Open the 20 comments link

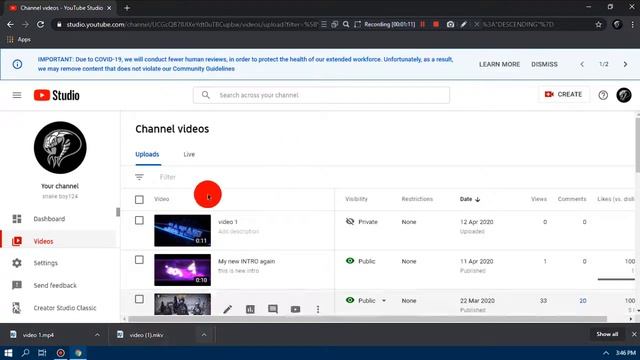(582, 301)
